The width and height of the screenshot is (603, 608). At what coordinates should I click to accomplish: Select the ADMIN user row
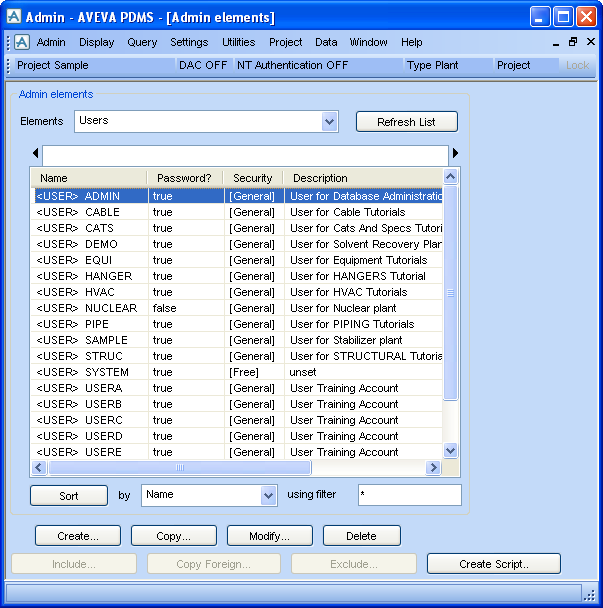(x=237, y=196)
